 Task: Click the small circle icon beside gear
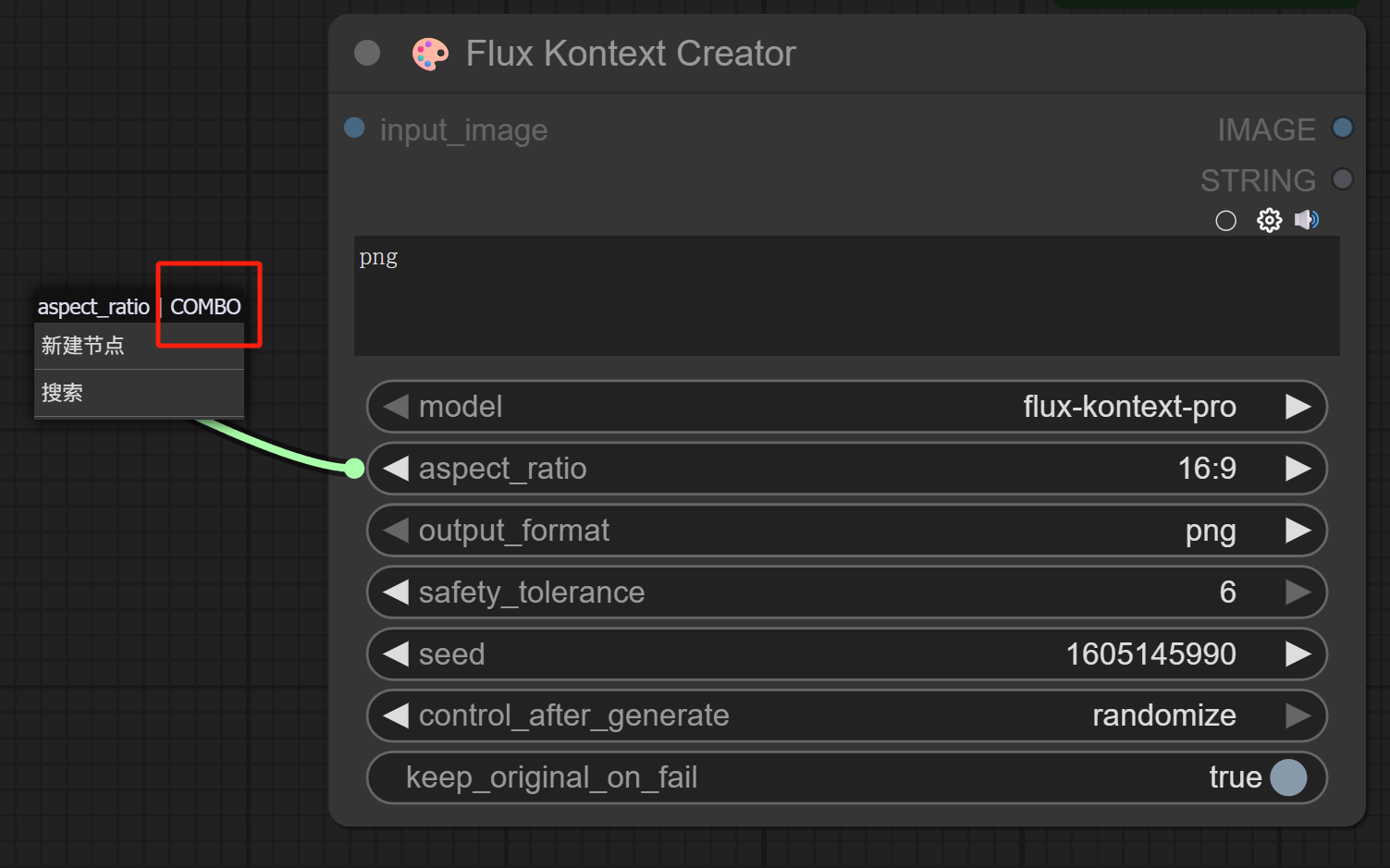[1225, 221]
